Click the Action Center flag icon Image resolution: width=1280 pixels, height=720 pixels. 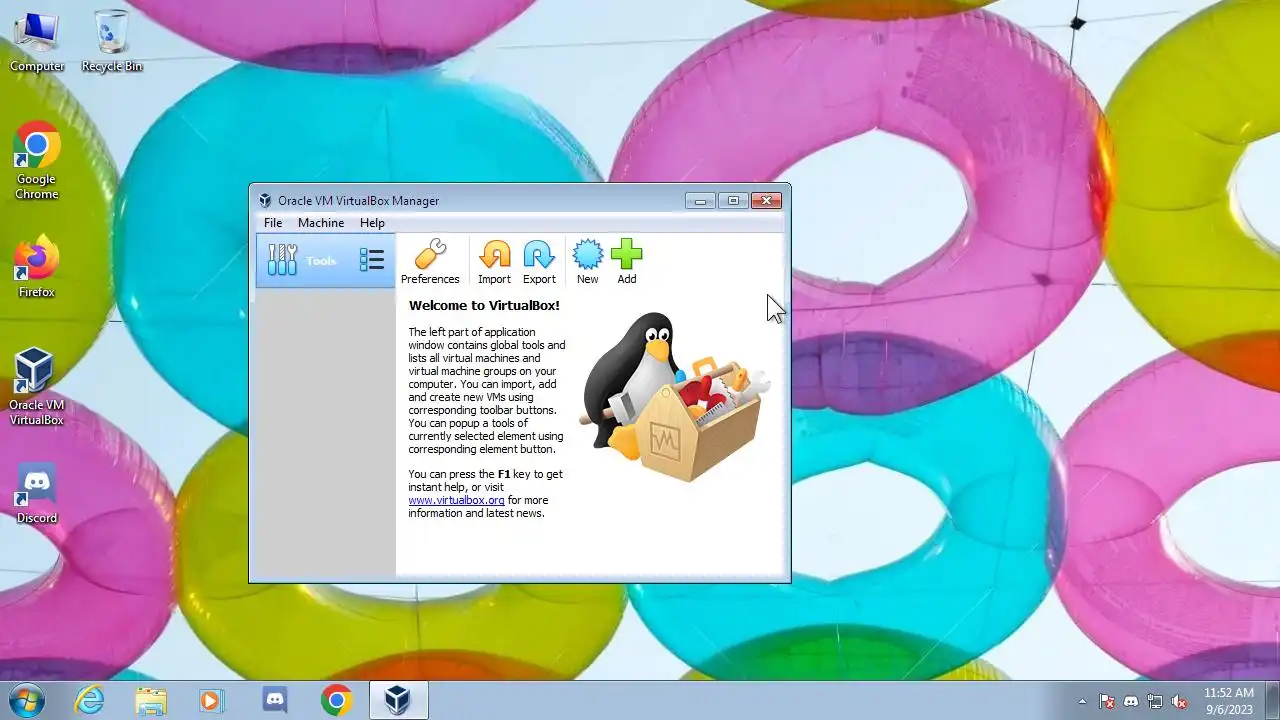pos(1107,702)
